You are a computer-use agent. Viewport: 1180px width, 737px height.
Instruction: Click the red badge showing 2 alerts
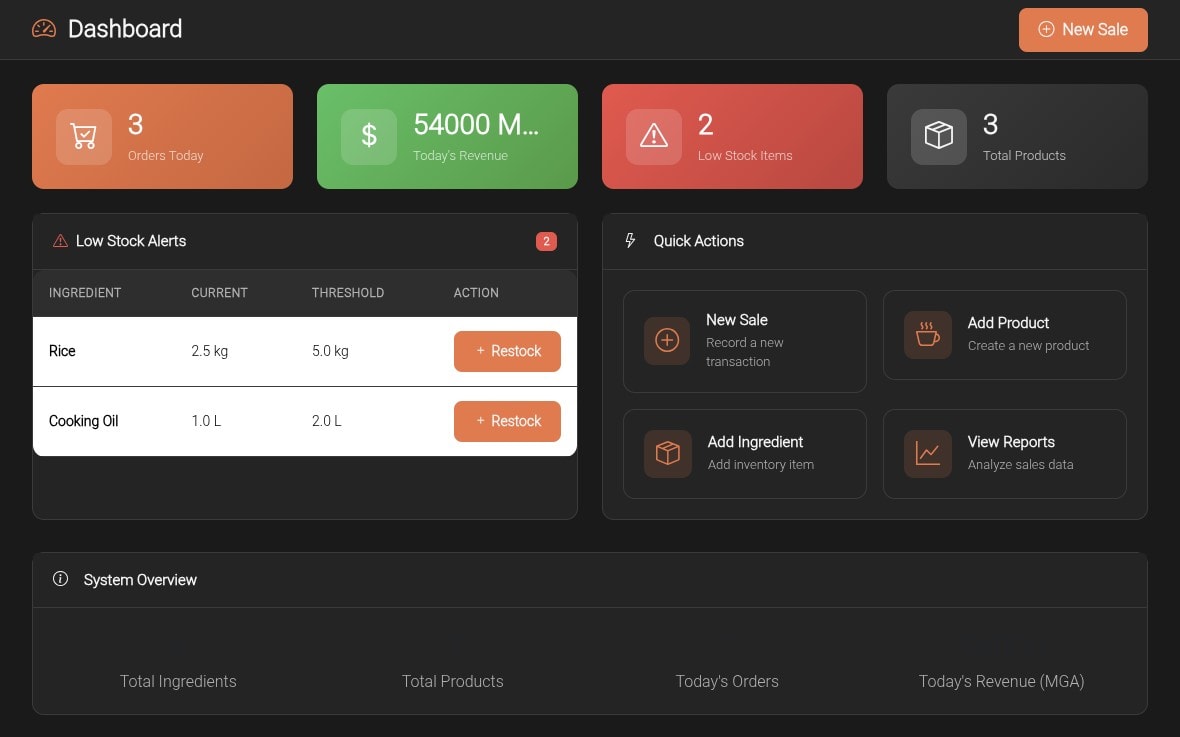[x=546, y=241]
